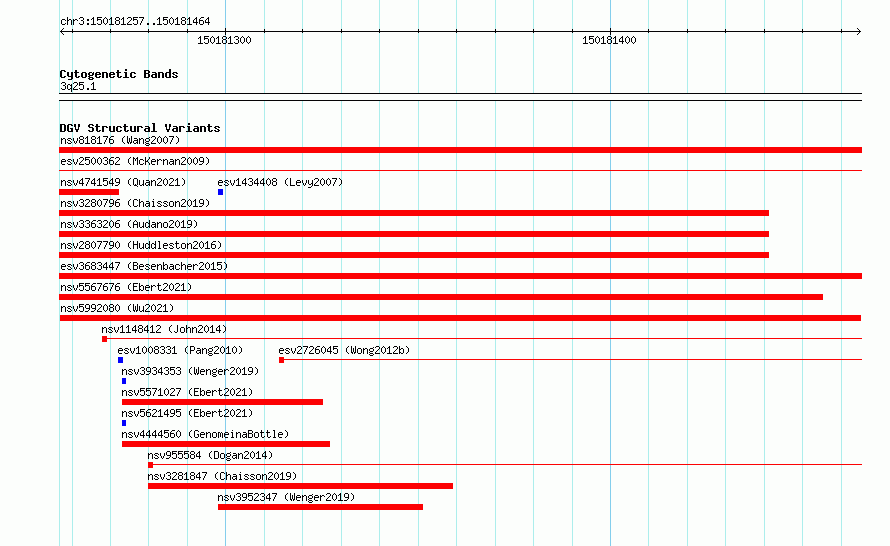
Task: Click the left arrow on the coordinate ruler
Action: pos(63,32)
